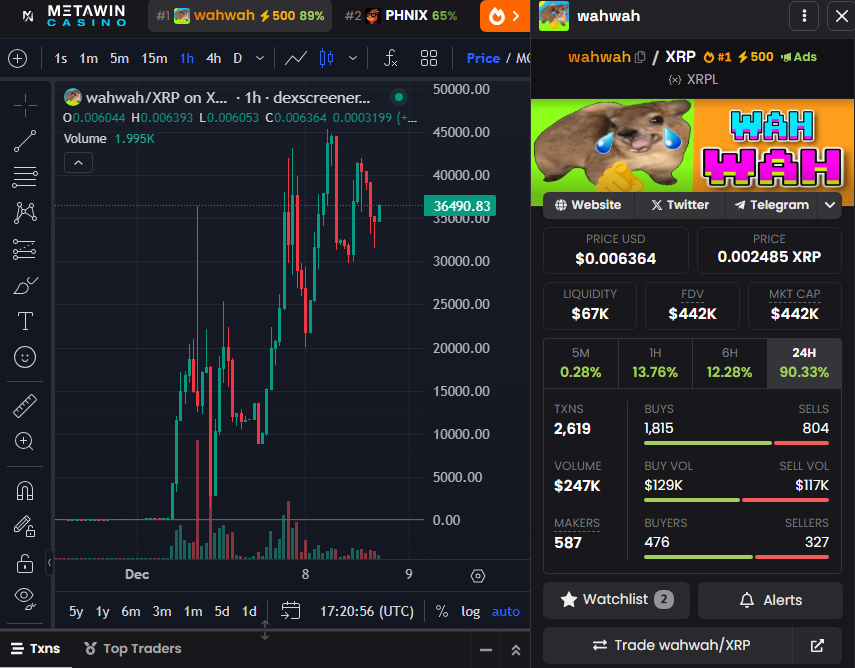Toggle stay in drawing mode
The height and width of the screenshot is (668, 855).
coord(25,527)
